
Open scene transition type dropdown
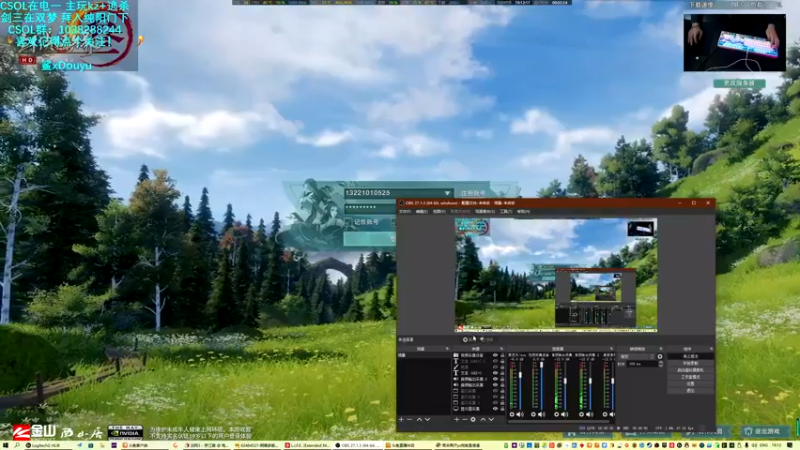638,356
